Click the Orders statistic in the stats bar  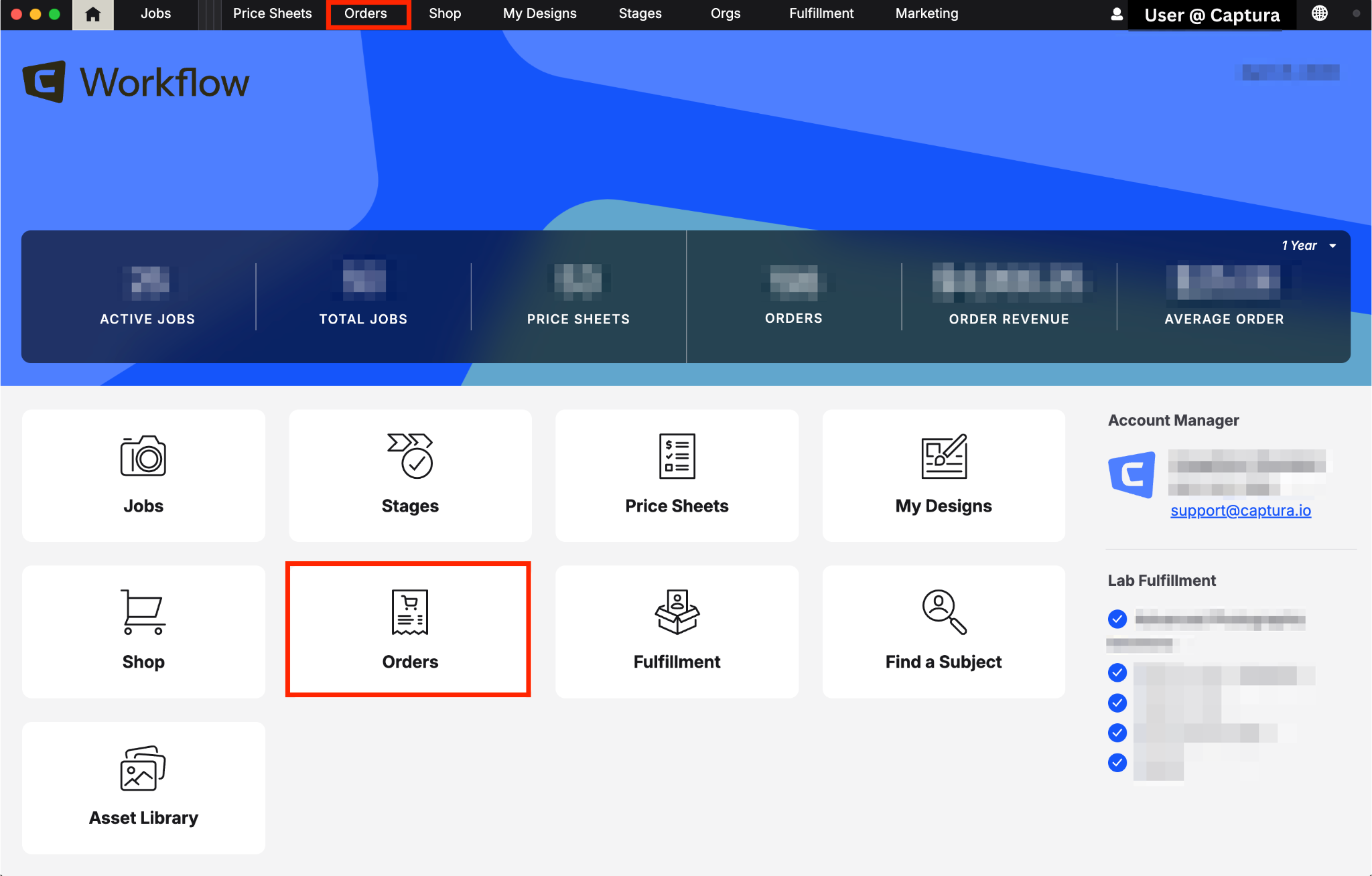[x=794, y=295]
